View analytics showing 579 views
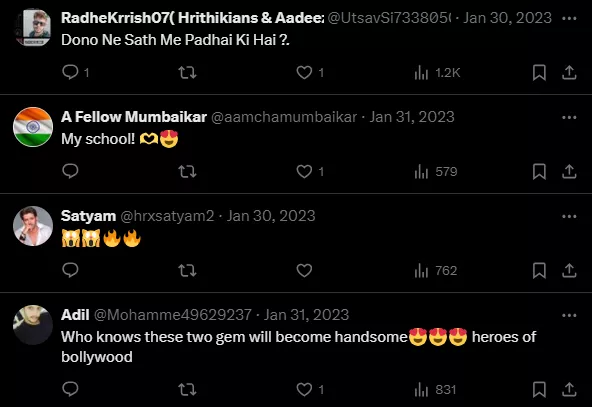 pyautogui.click(x=436, y=171)
